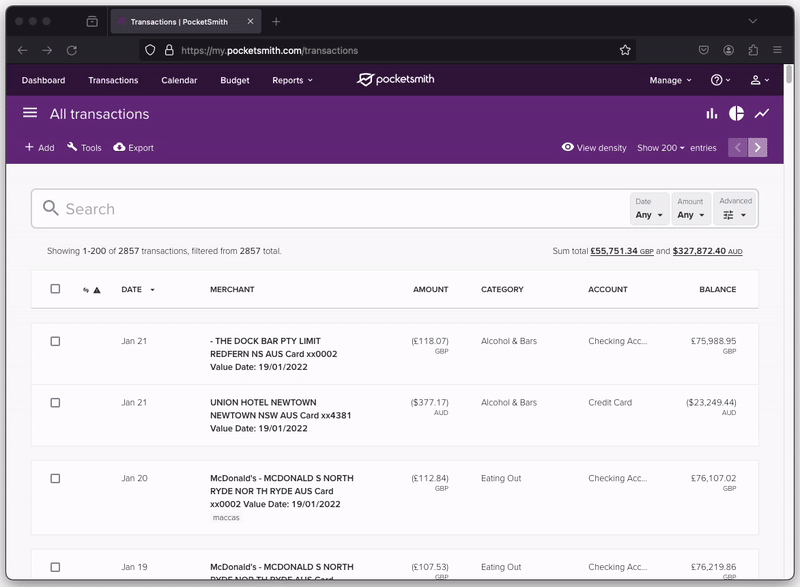Image resolution: width=800 pixels, height=587 pixels.
Task: Check the Union Hotel Newtown transaction
Action: point(55,403)
